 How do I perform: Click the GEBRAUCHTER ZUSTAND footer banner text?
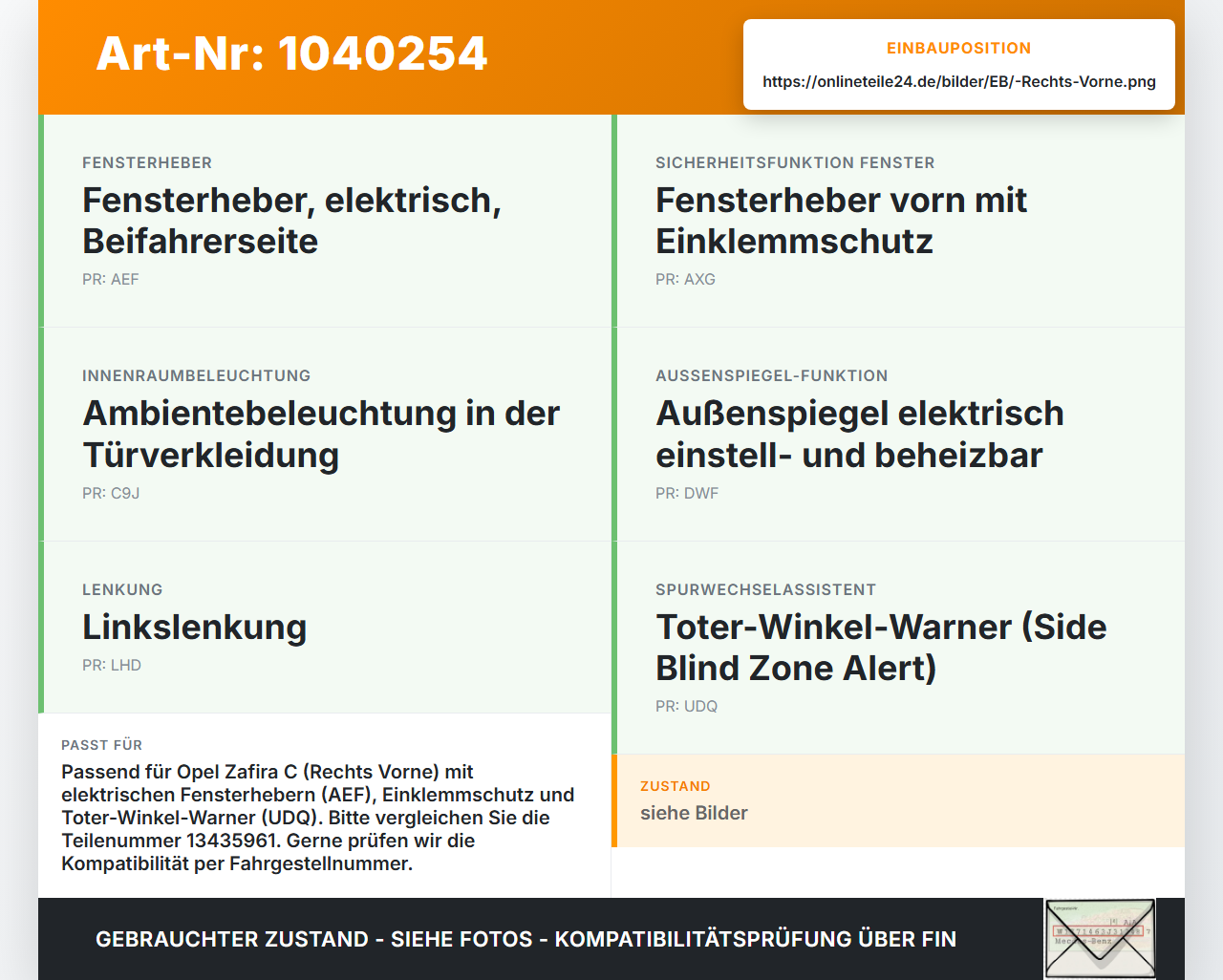pos(526,939)
